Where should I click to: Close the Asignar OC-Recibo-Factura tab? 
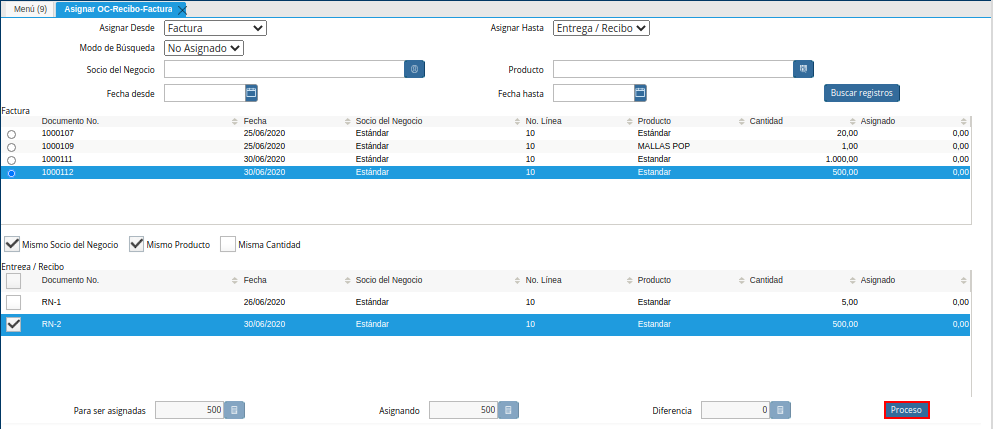click(x=182, y=9)
